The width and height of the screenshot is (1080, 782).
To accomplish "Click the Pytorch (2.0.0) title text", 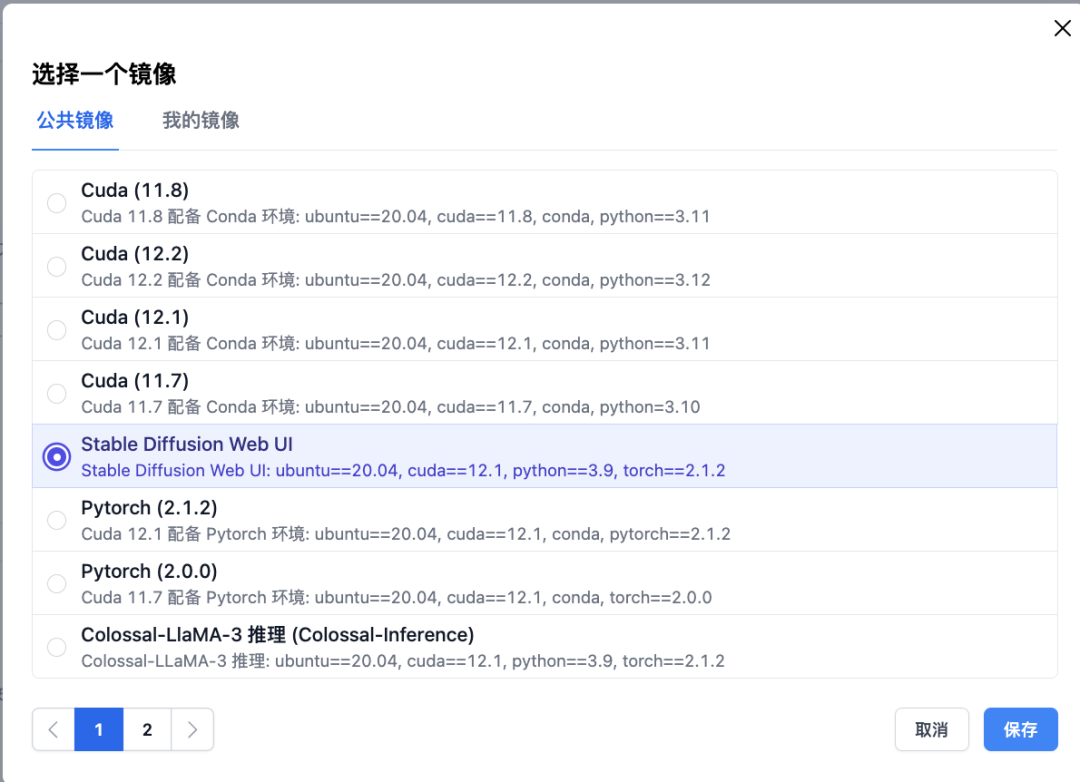I will click(149, 571).
